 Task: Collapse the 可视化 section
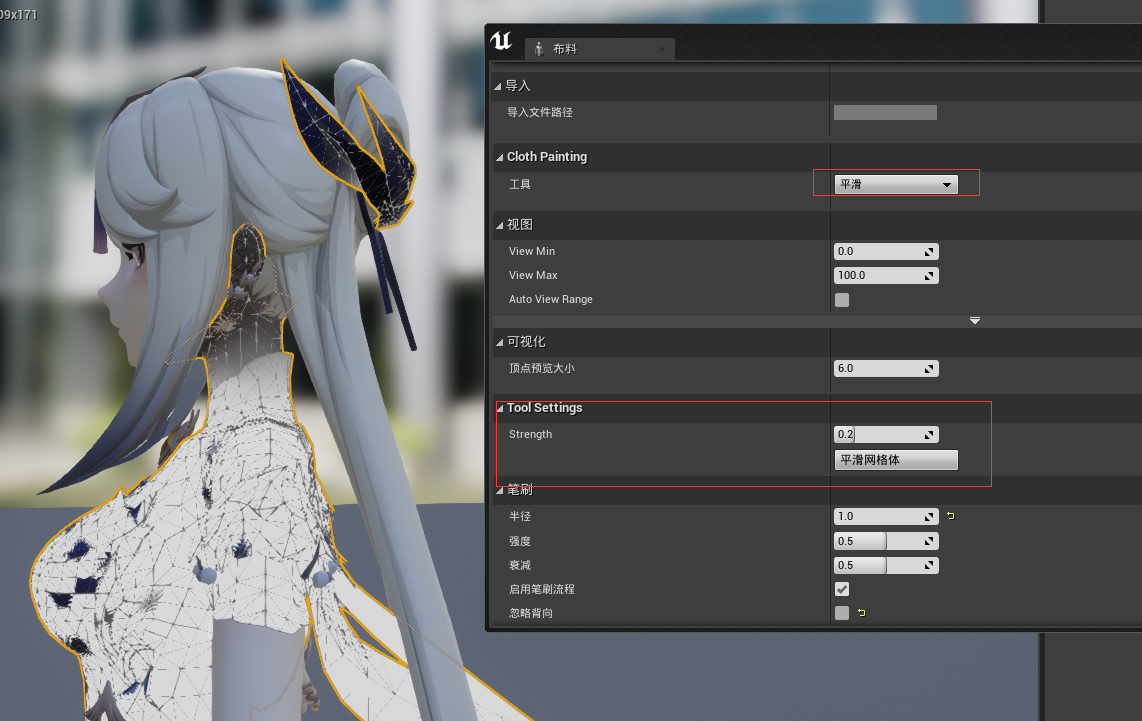[x=499, y=342]
